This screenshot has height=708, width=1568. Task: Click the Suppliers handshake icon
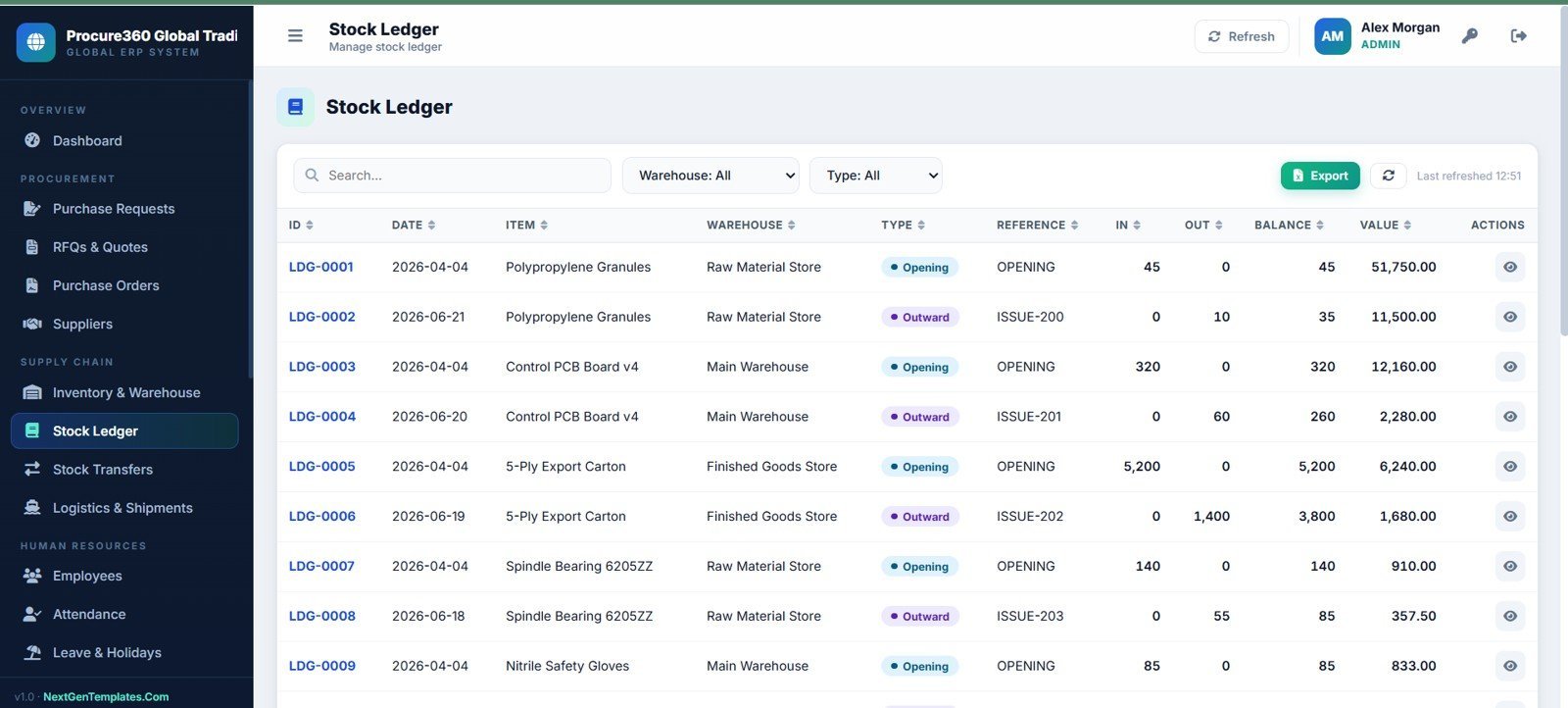(x=32, y=324)
